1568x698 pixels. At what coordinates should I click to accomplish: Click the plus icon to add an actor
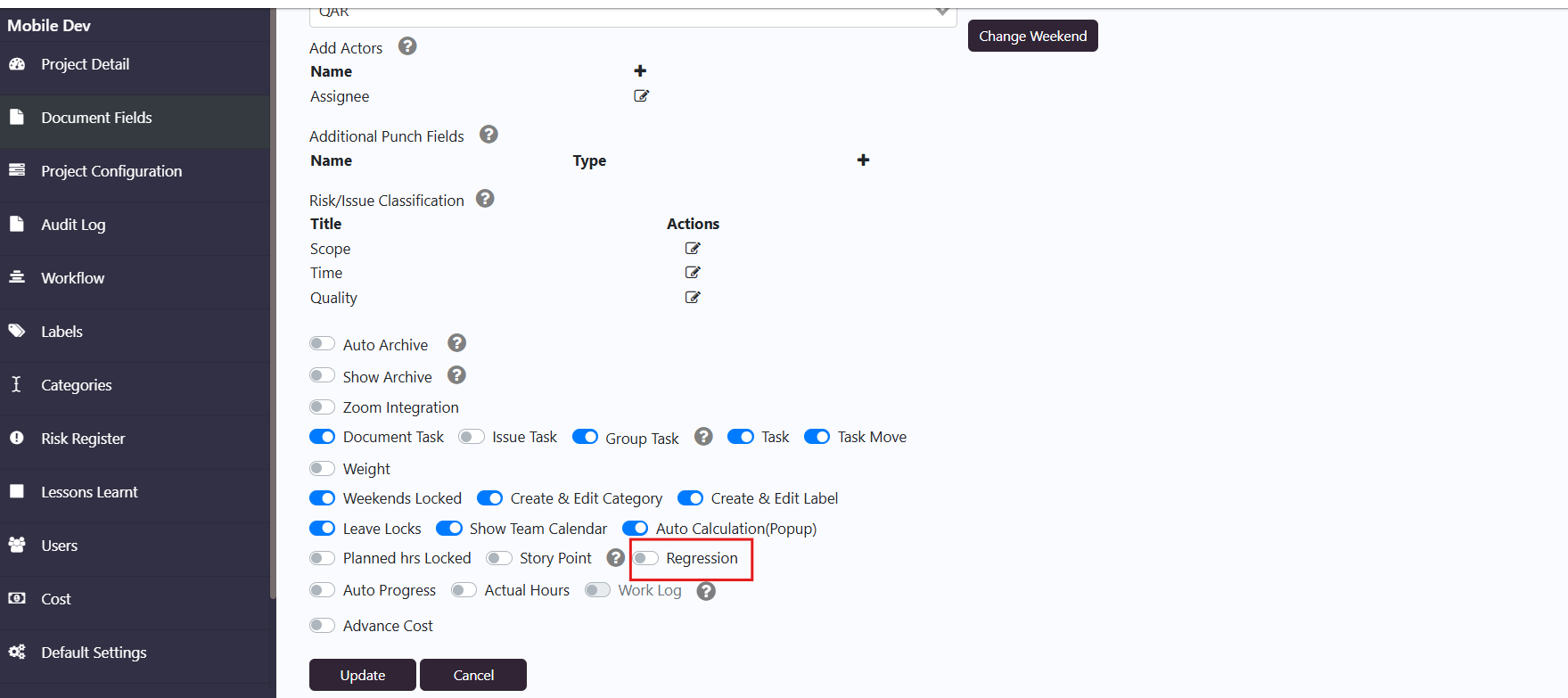640,70
